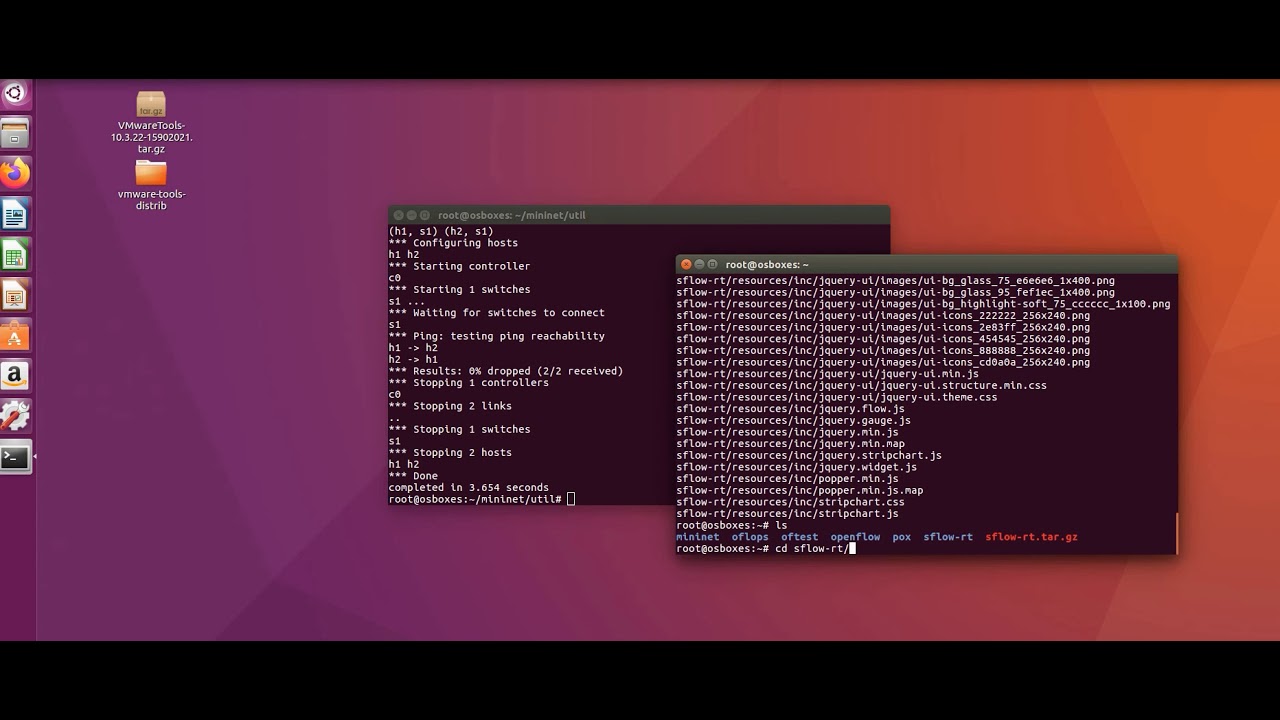
Task: Select vmware-tools-distrib desktop folder
Action: point(151,185)
